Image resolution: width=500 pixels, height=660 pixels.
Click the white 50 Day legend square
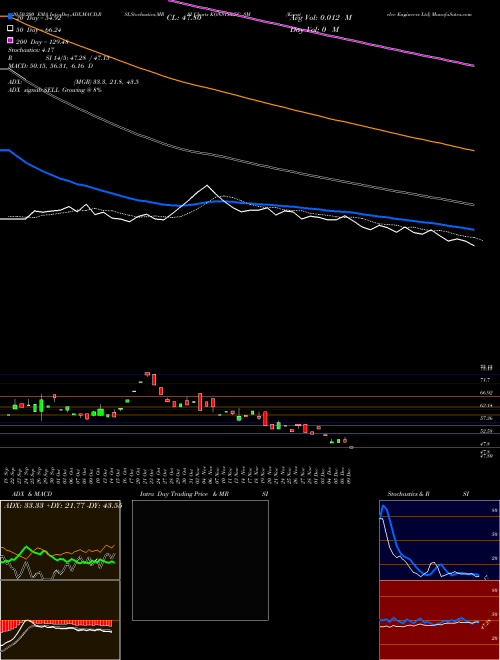[10, 29]
